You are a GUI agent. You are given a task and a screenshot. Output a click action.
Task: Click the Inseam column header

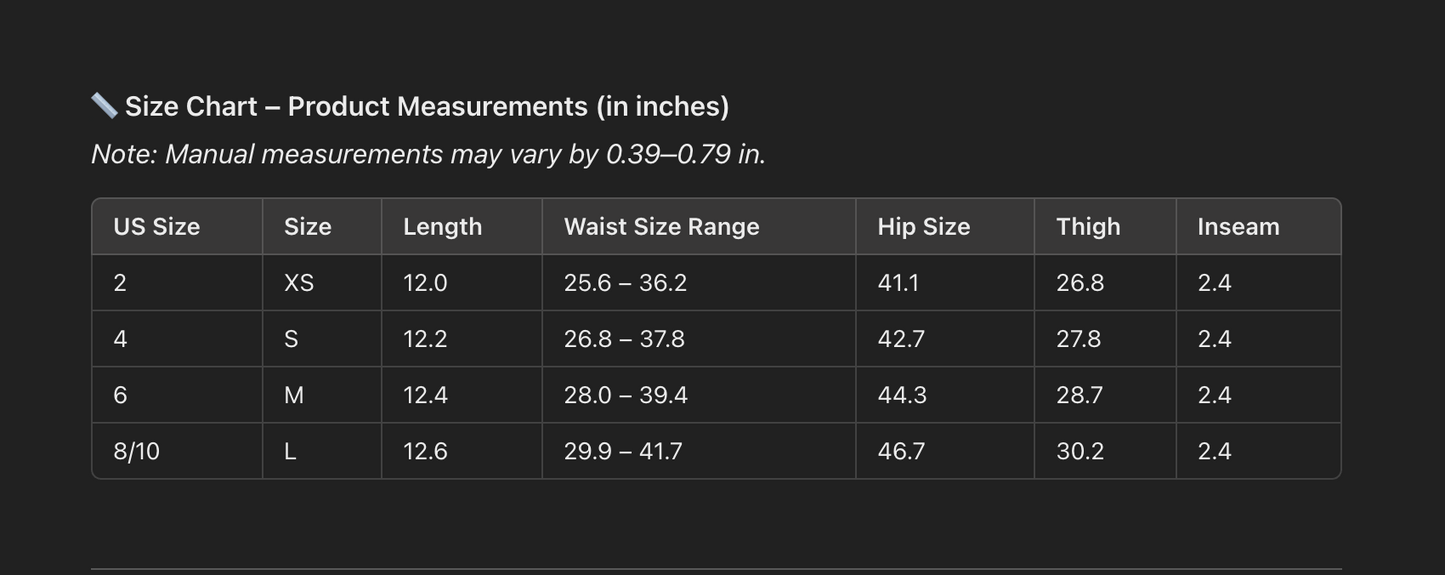(x=1238, y=227)
